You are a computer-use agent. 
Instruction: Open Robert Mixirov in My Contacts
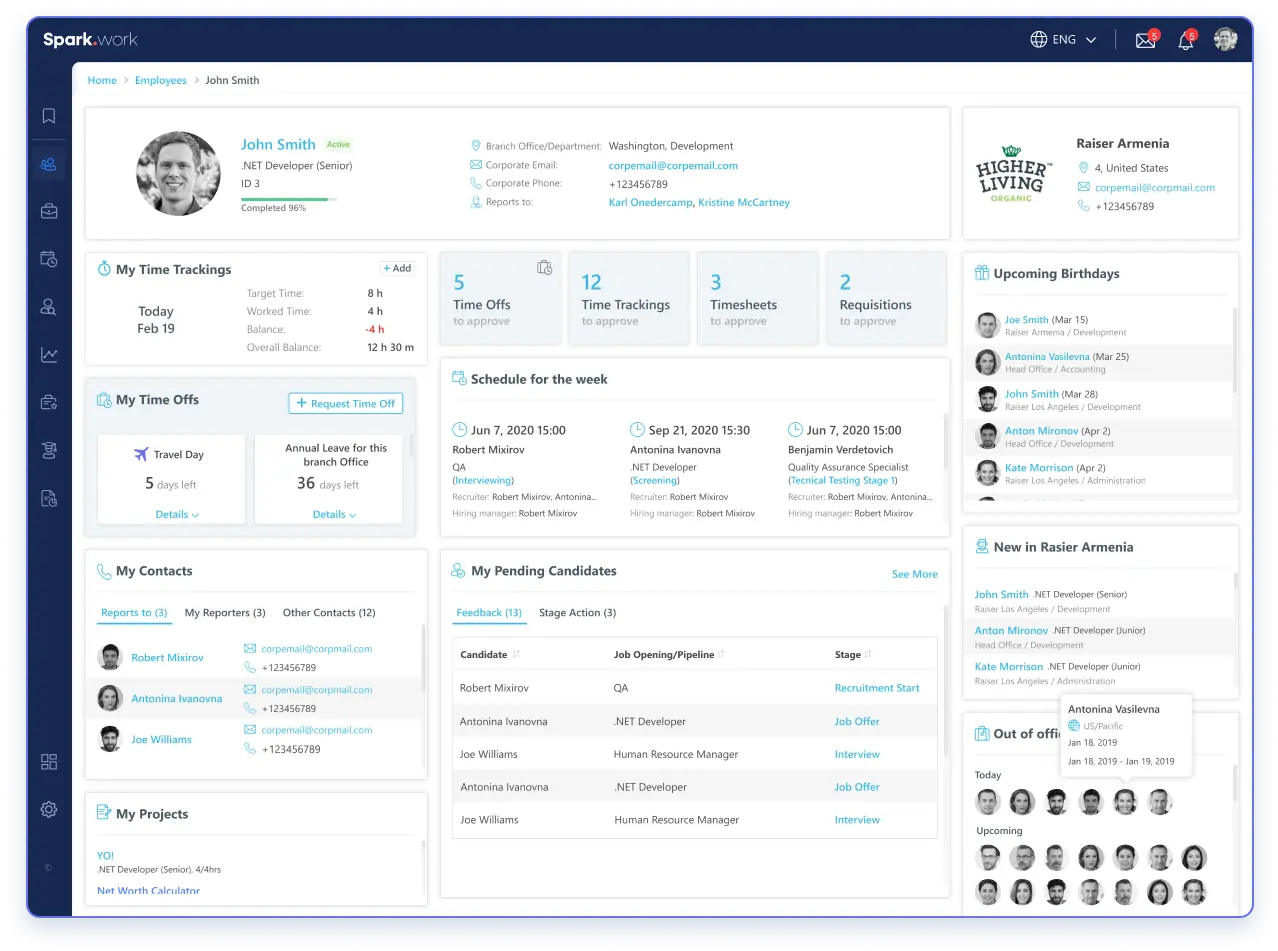pos(167,658)
